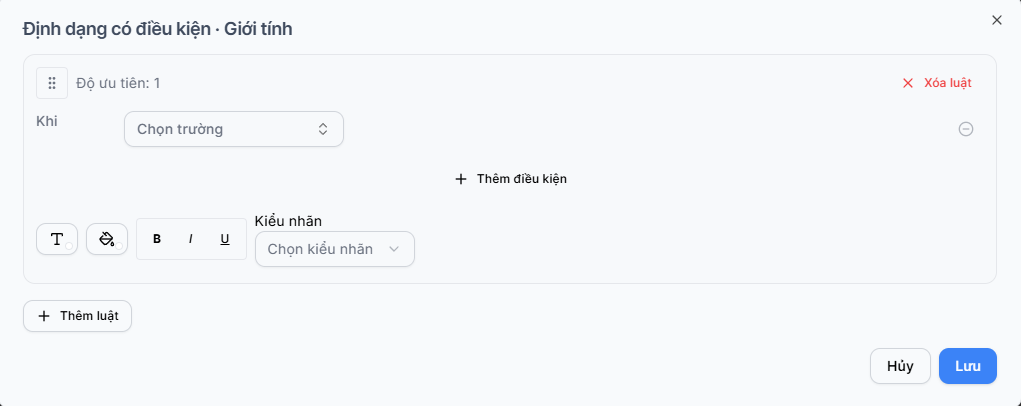This screenshot has width=1021, height=406.
Task: Toggle underline formatting (U)
Action: (x=225, y=239)
